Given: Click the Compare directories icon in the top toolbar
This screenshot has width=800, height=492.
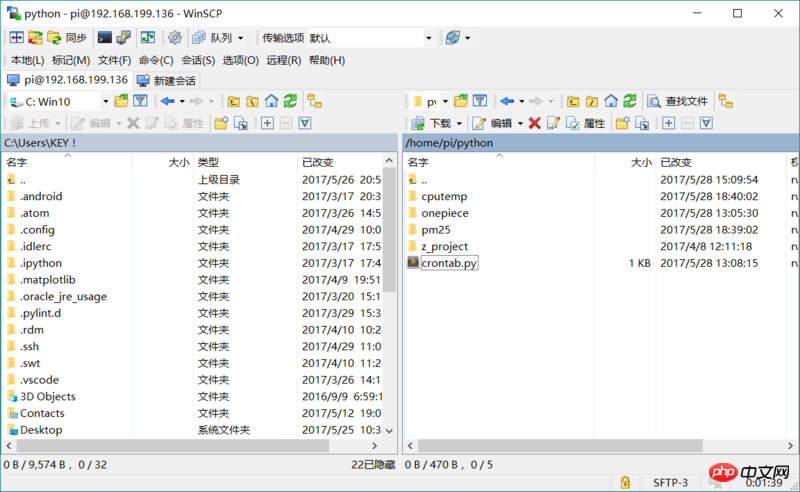Looking at the screenshot, I should 16,38.
